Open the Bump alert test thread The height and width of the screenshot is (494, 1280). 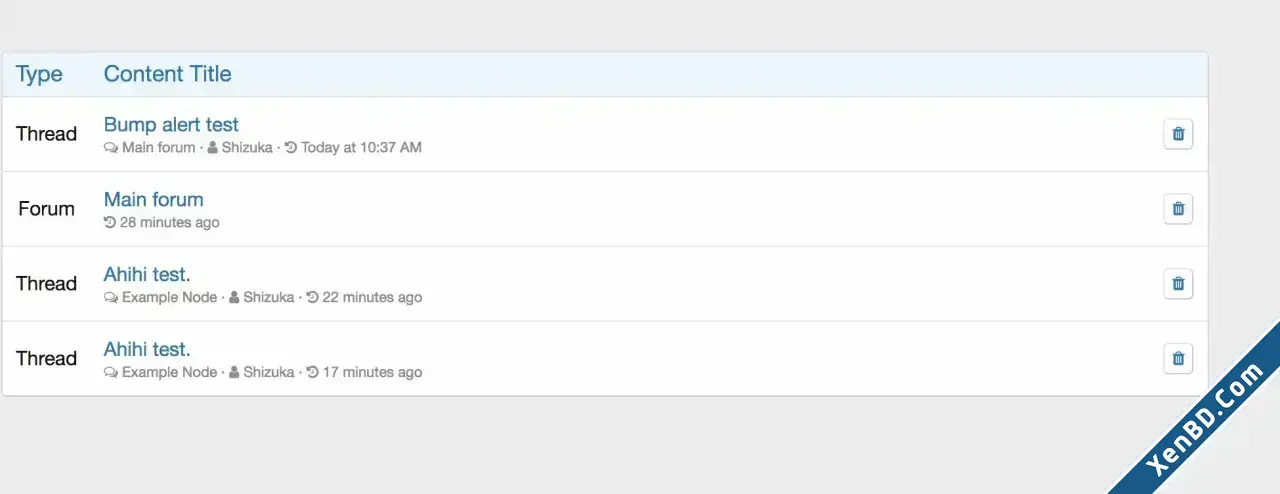[171, 125]
